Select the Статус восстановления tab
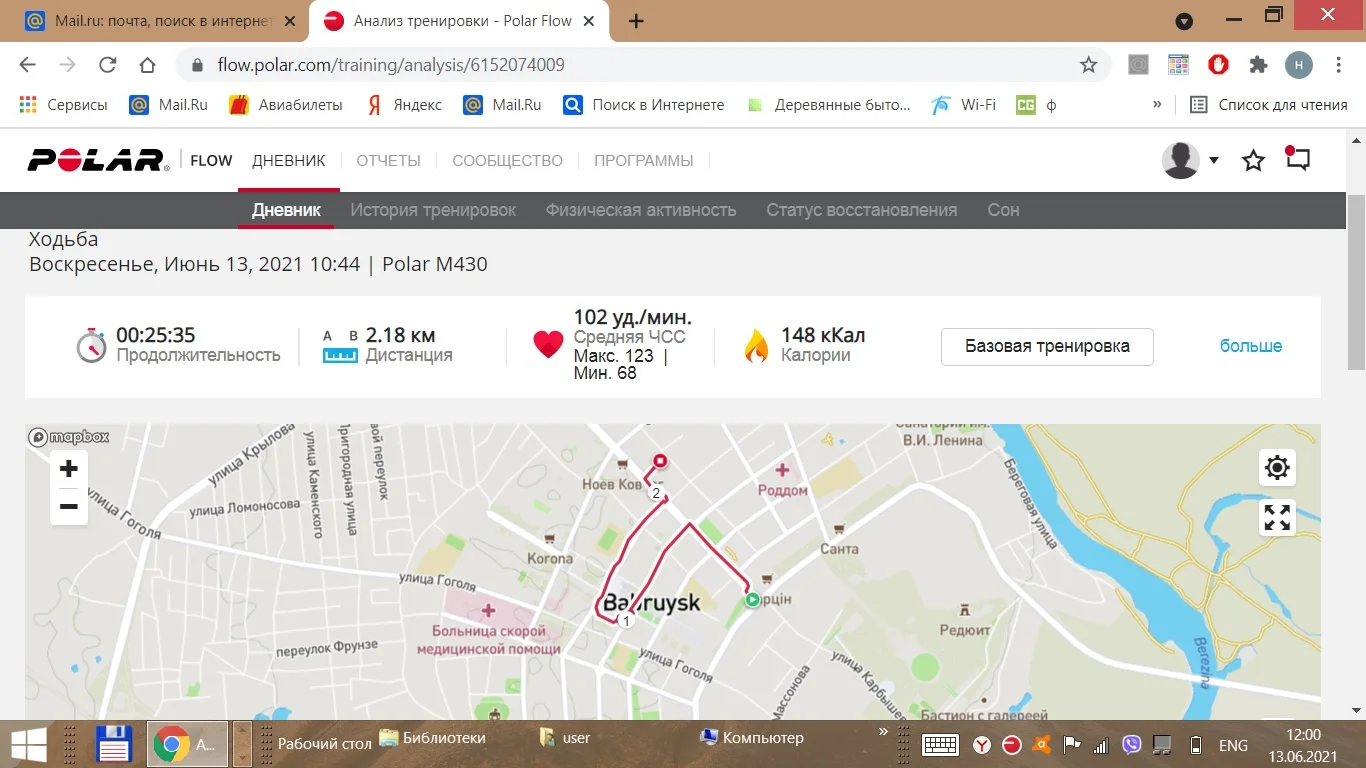Image resolution: width=1366 pixels, height=768 pixels. [x=862, y=210]
